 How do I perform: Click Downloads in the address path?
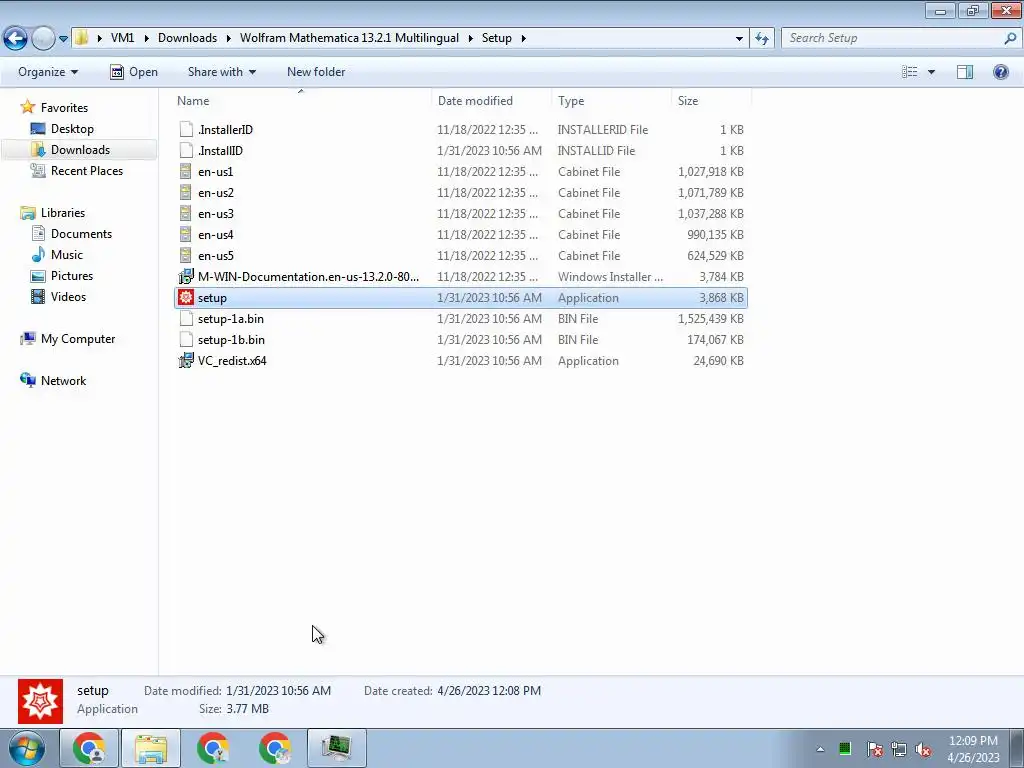pyautogui.click(x=187, y=38)
